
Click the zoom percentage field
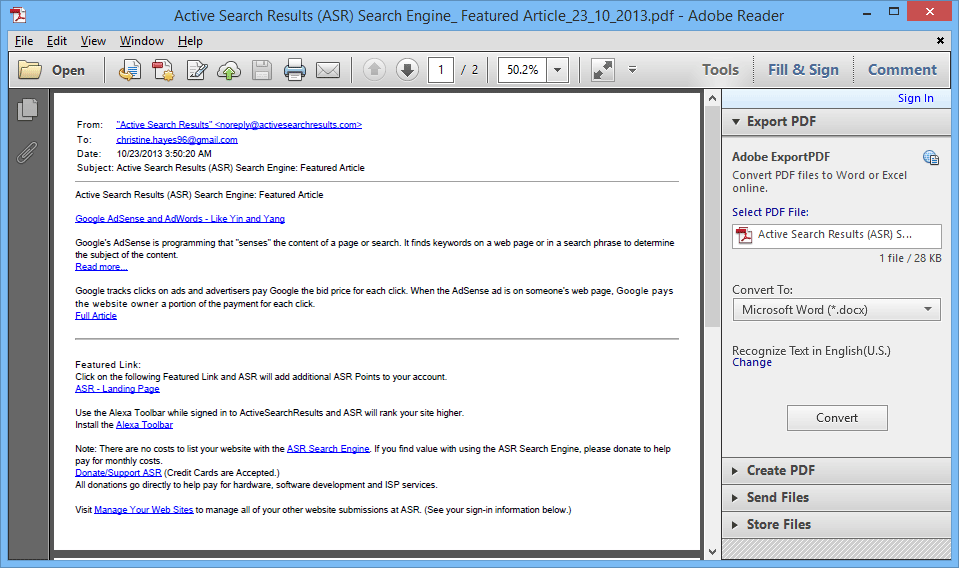pos(523,70)
